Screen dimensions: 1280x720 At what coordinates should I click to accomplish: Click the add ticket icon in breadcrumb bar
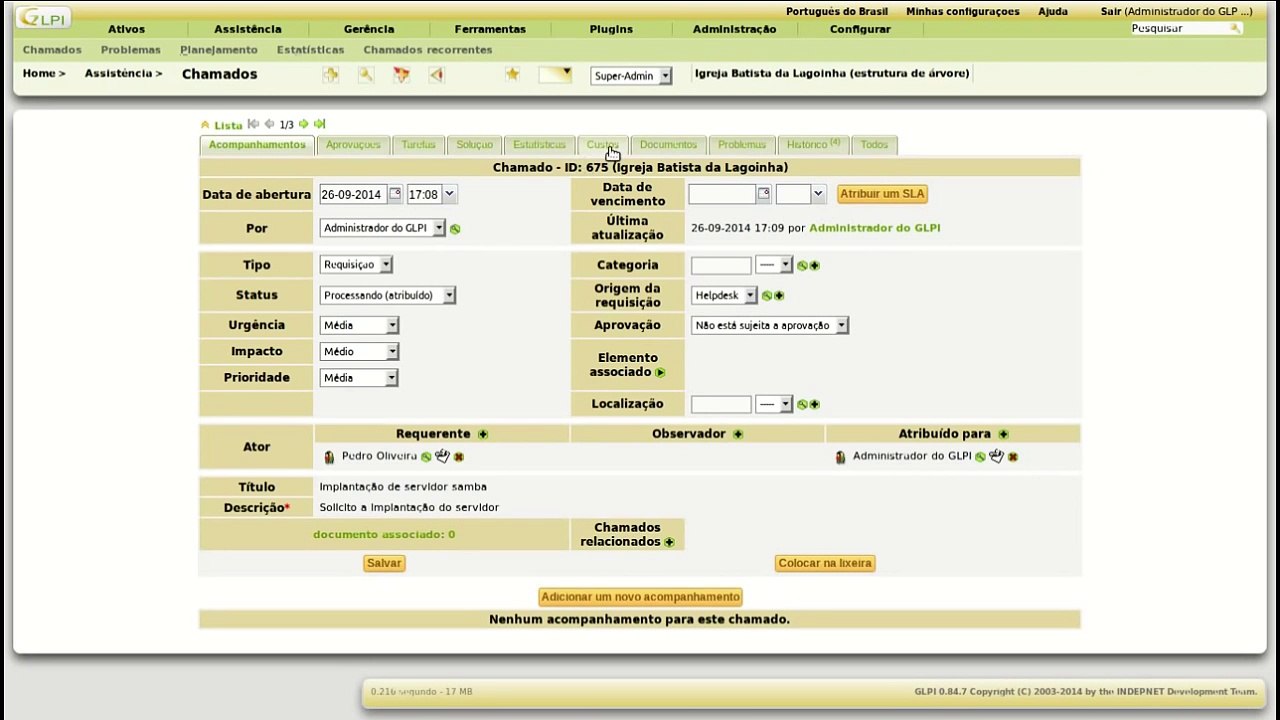point(331,74)
